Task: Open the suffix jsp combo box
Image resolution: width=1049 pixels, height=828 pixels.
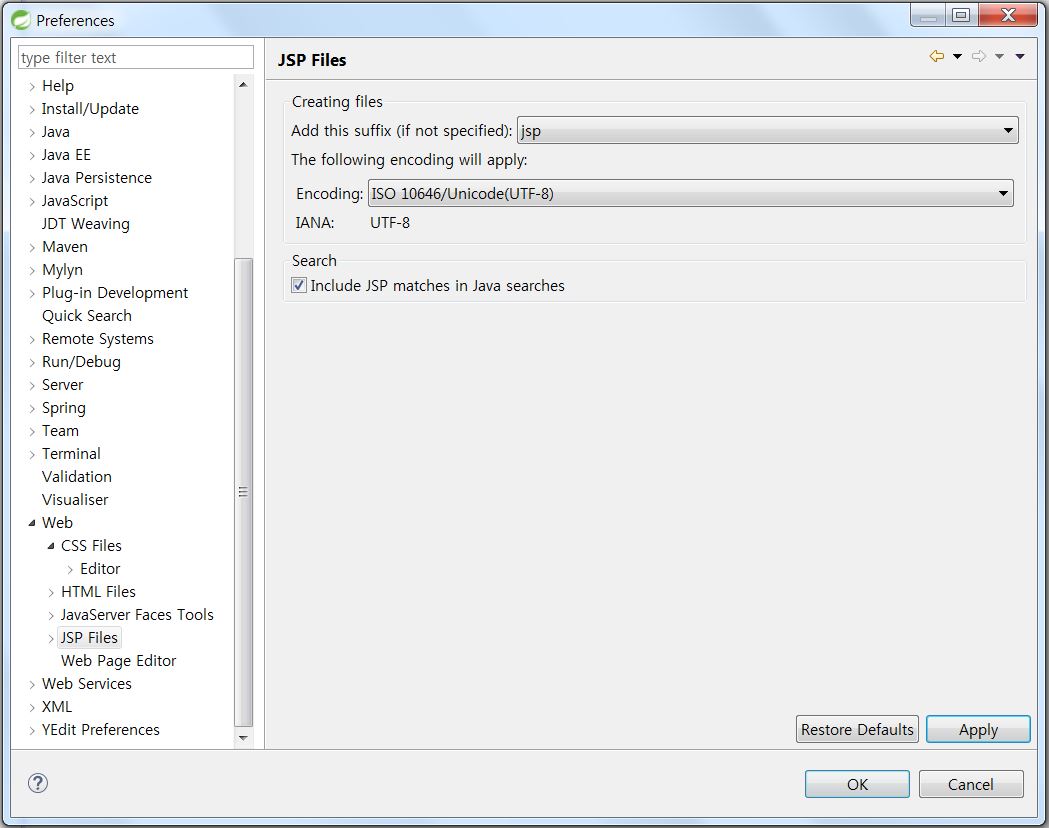Action: coord(767,130)
